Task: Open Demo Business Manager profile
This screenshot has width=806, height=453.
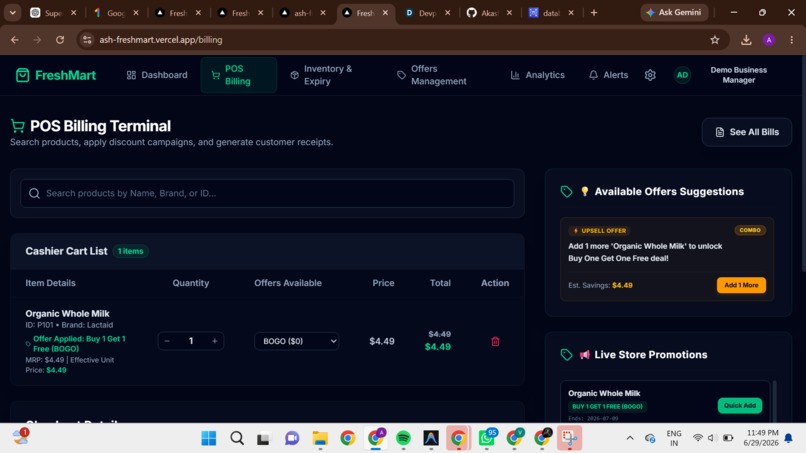Action: pyautogui.click(x=738, y=75)
